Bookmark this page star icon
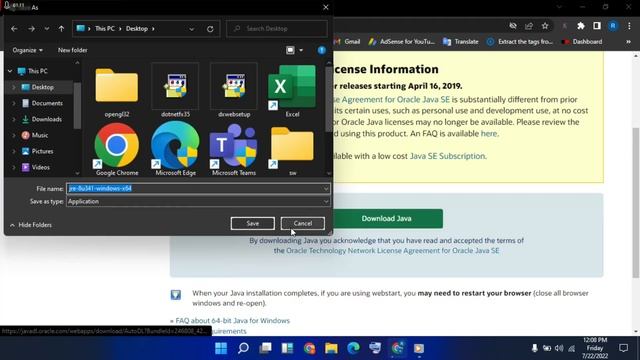640x360 pixels. tap(545, 26)
